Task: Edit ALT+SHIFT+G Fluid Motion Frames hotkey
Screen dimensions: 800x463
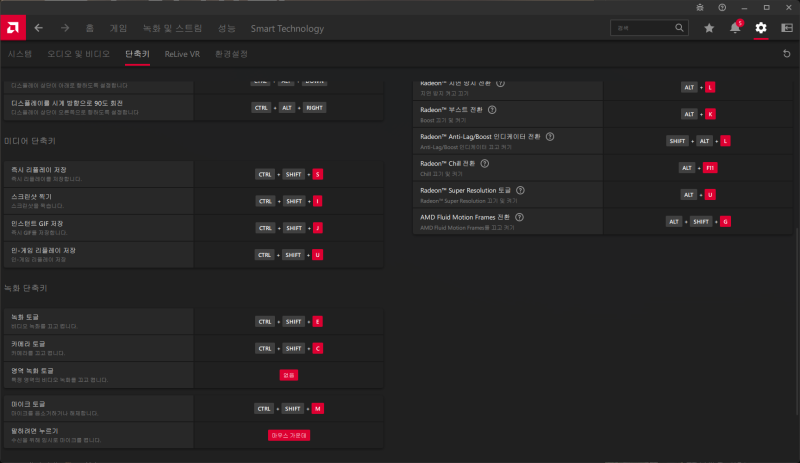Action: 698,222
